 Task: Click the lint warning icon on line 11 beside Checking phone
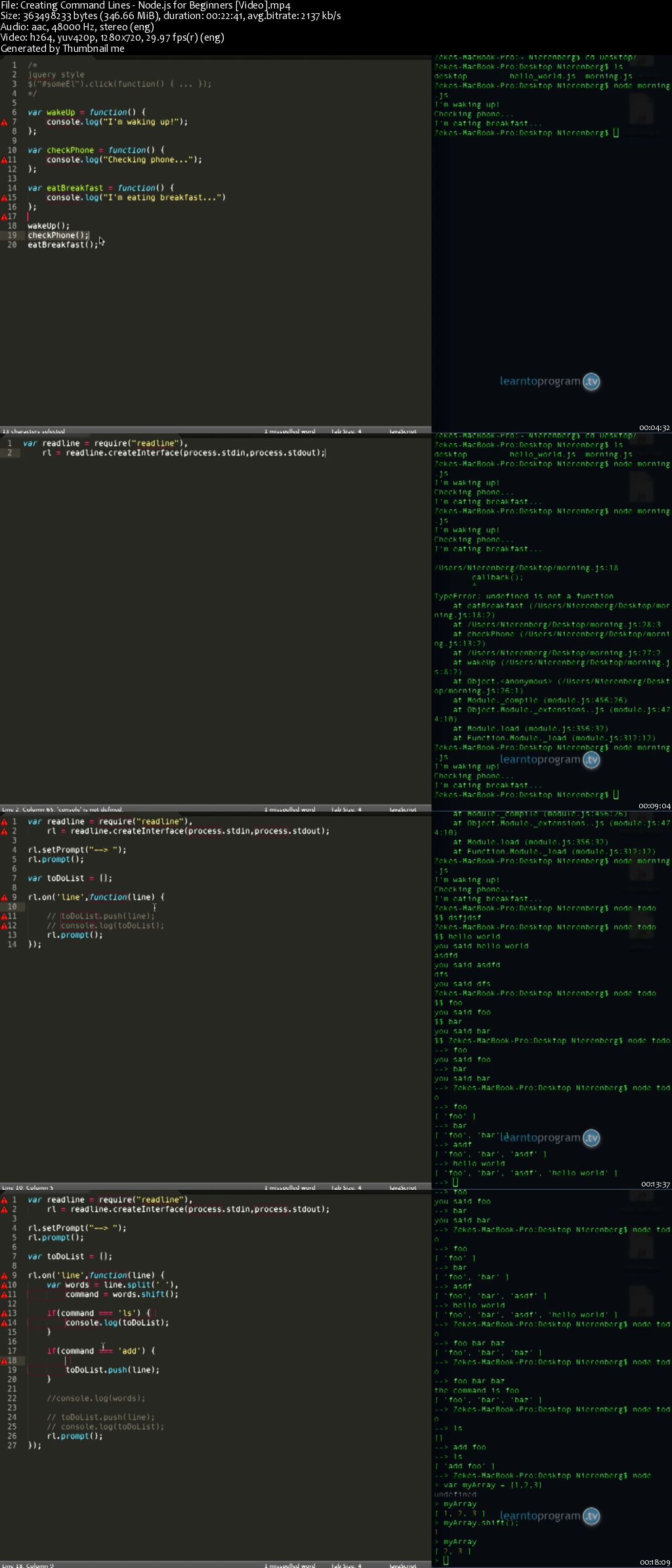4,160
